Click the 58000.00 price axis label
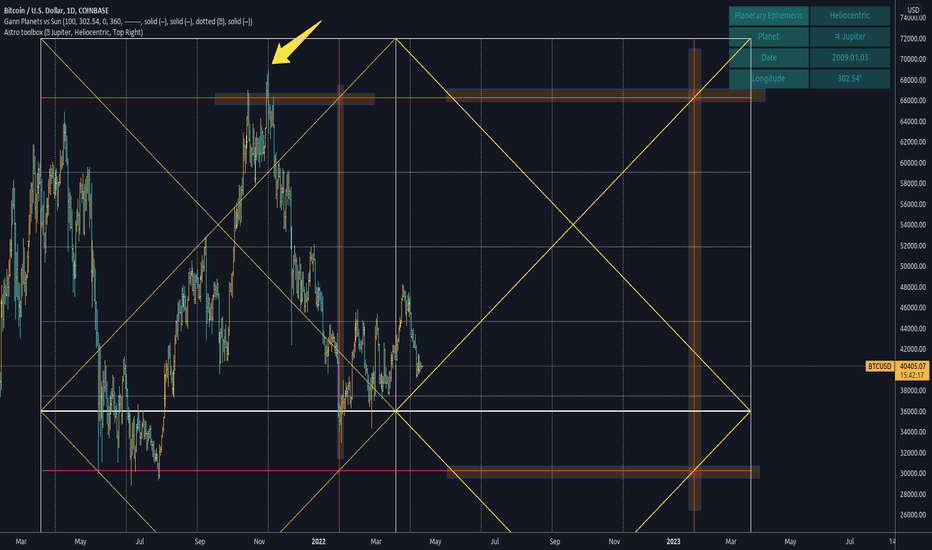Image resolution: width=932 pixels, height=550 pixels. [913, 184]
